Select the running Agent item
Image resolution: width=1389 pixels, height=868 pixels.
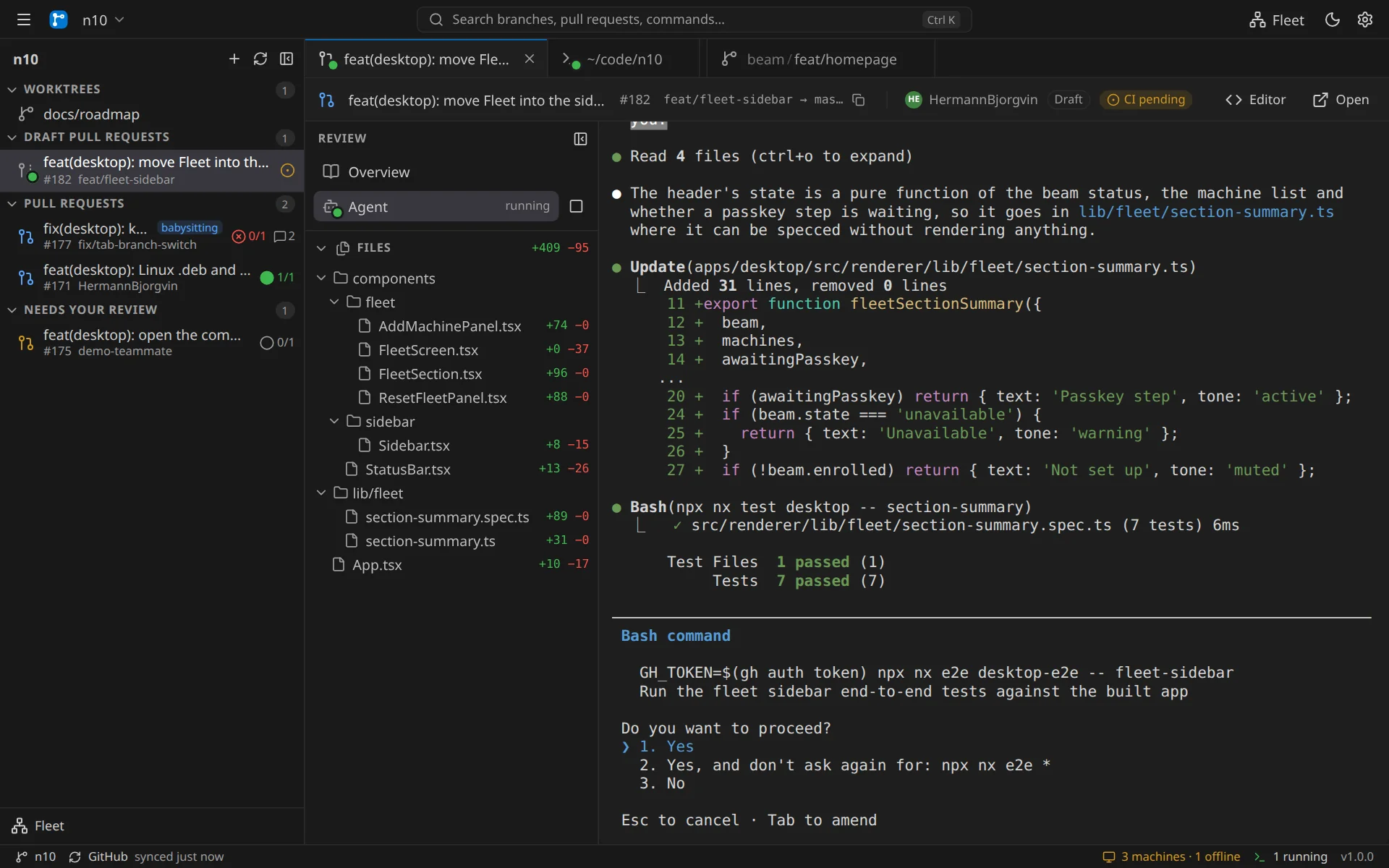(x=436, y=206)
